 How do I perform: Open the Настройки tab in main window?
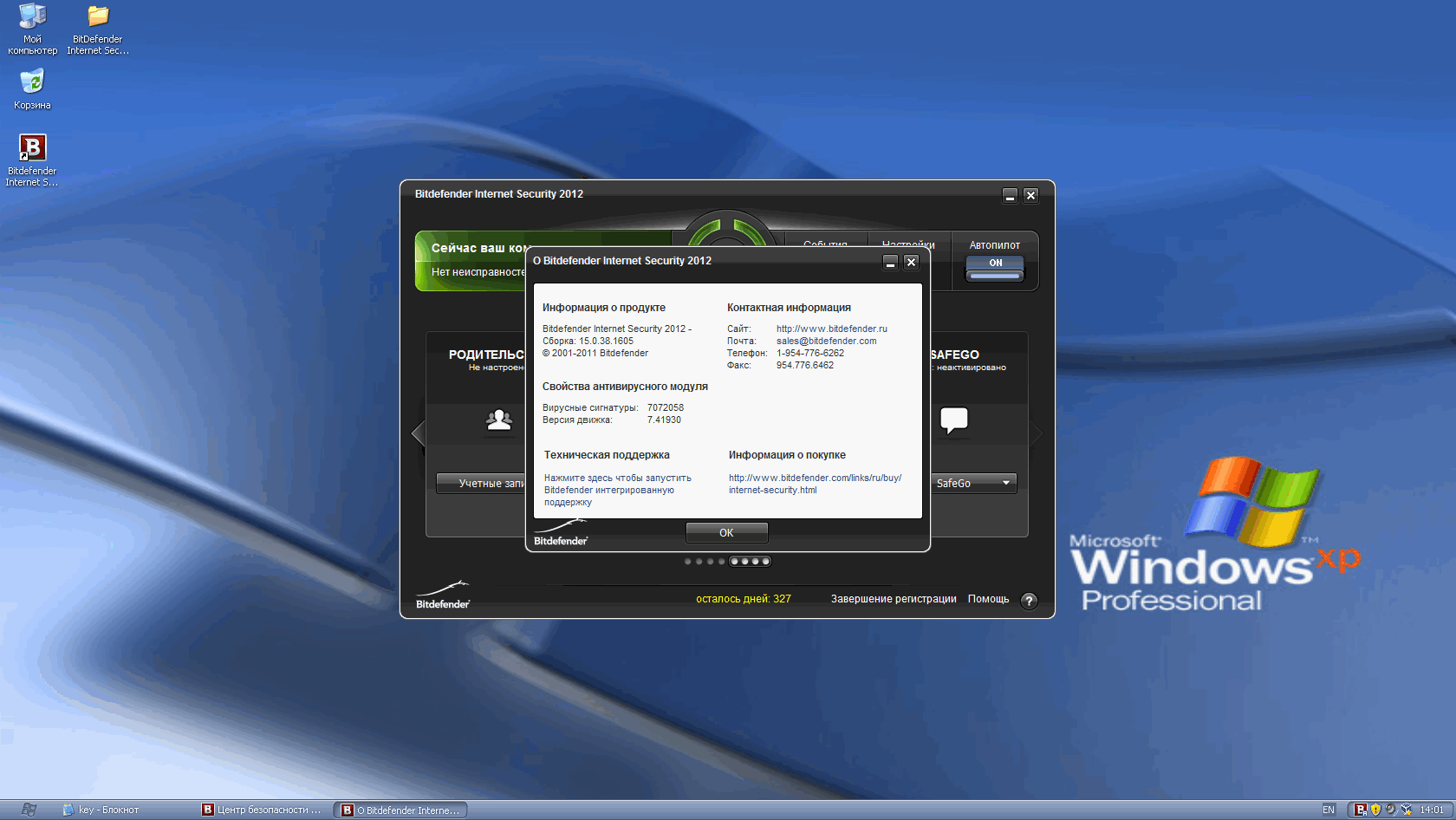click(908, 244)
